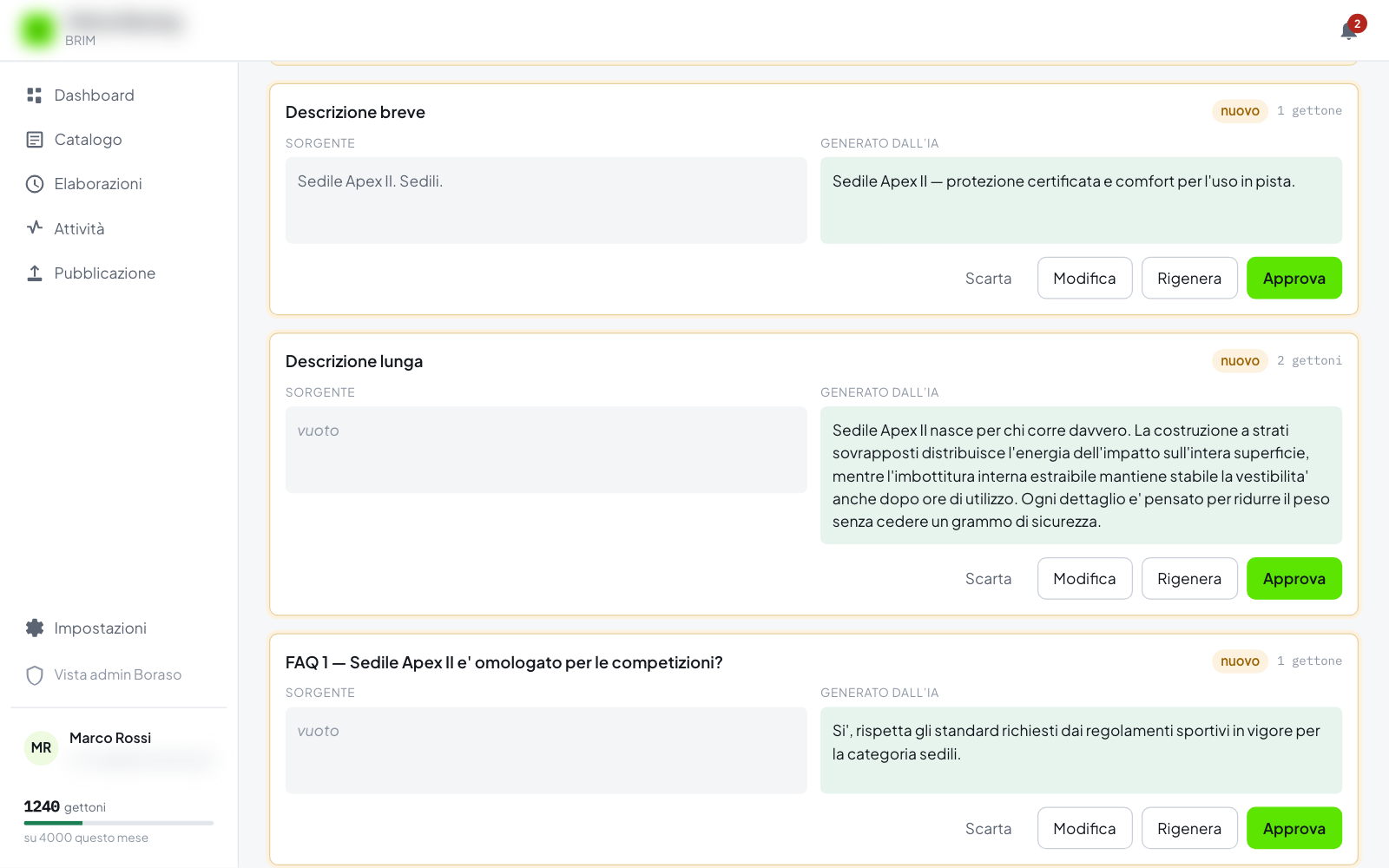Edit the FAQ 1 answer
The image size is (1389, 868).
pos(1084,829)
